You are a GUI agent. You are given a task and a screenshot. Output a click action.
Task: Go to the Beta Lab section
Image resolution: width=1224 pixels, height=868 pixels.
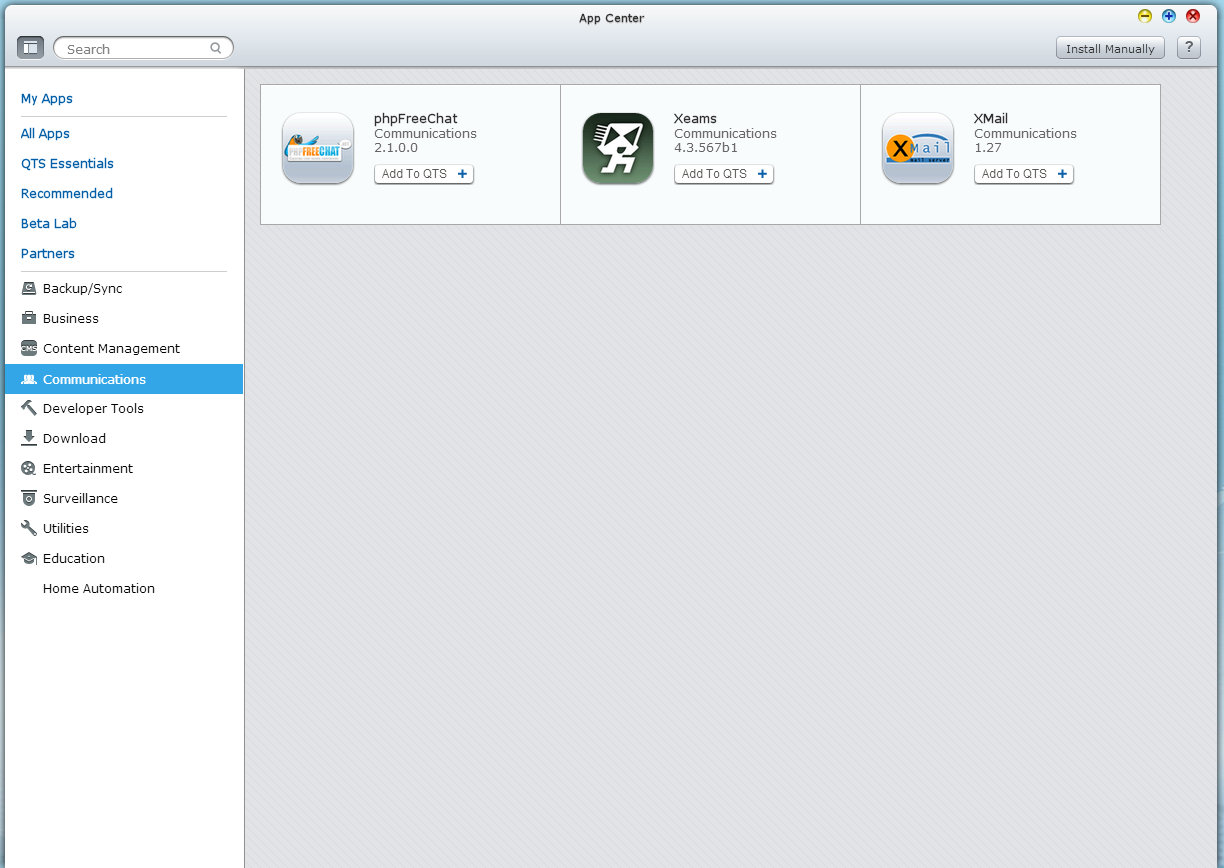(x=49, y=223)
